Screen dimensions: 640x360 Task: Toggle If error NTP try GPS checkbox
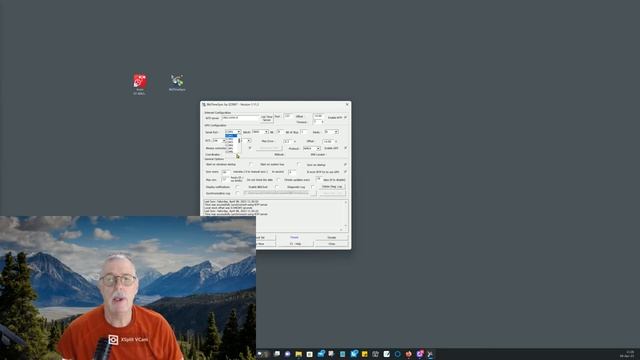pos(345,172)
